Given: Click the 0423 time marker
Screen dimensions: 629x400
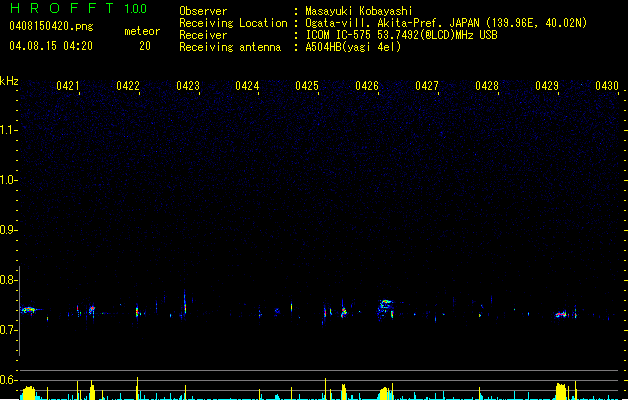Looking at the screenshot, I should [x=188, y=86].
